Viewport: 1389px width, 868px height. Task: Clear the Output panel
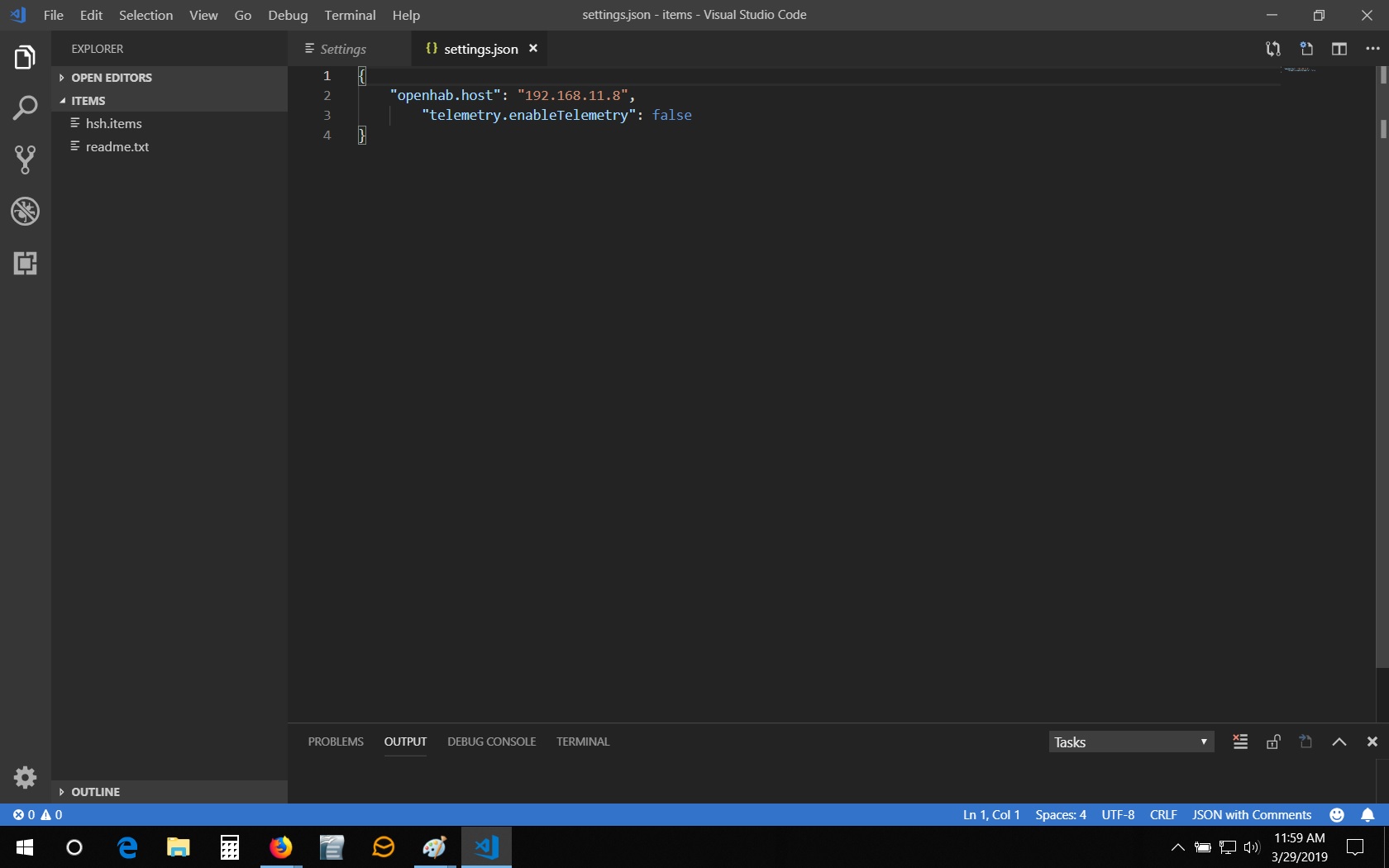[1239, 742]
